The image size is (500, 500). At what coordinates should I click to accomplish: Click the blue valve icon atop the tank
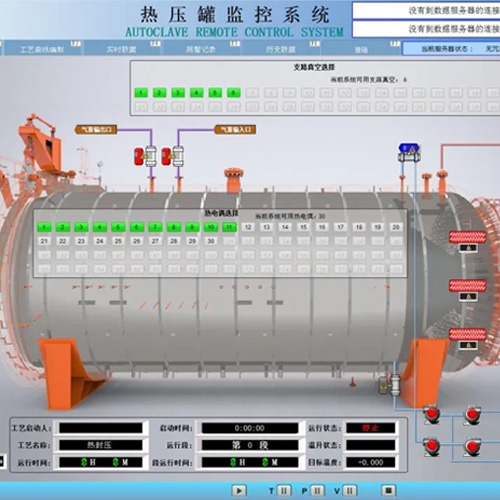[409, 148]
